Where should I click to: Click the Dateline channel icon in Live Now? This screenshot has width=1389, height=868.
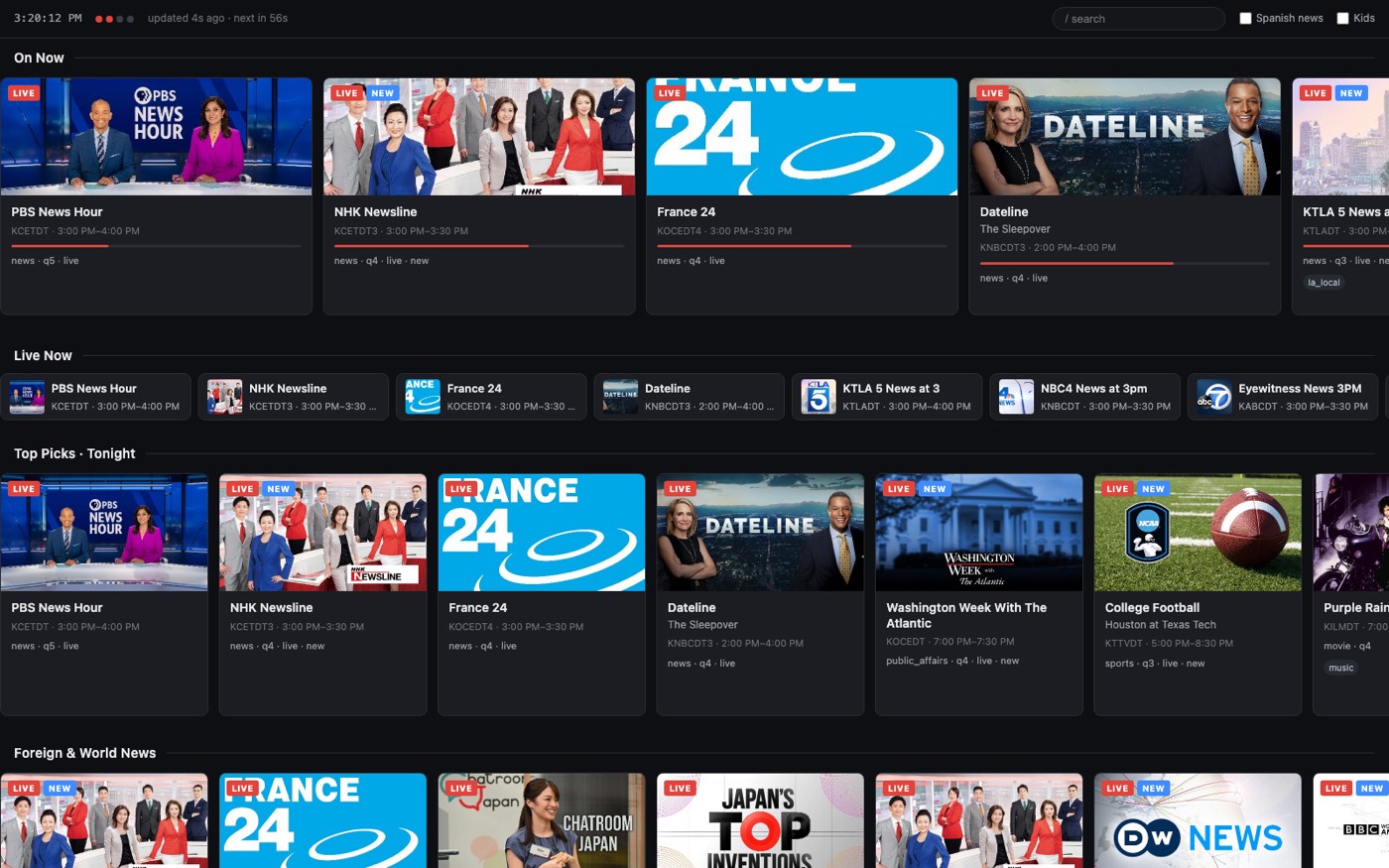(621, 397)
